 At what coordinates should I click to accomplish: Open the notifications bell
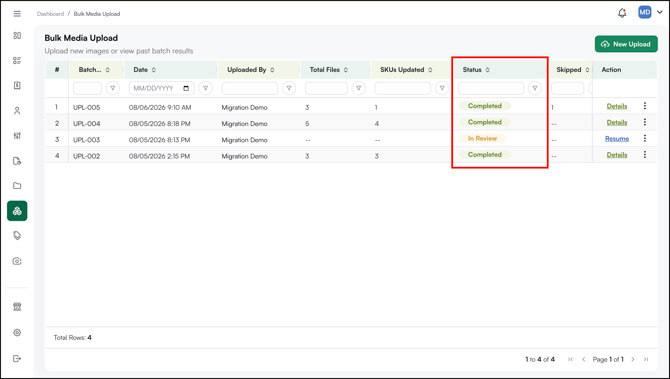coord(622,13)
